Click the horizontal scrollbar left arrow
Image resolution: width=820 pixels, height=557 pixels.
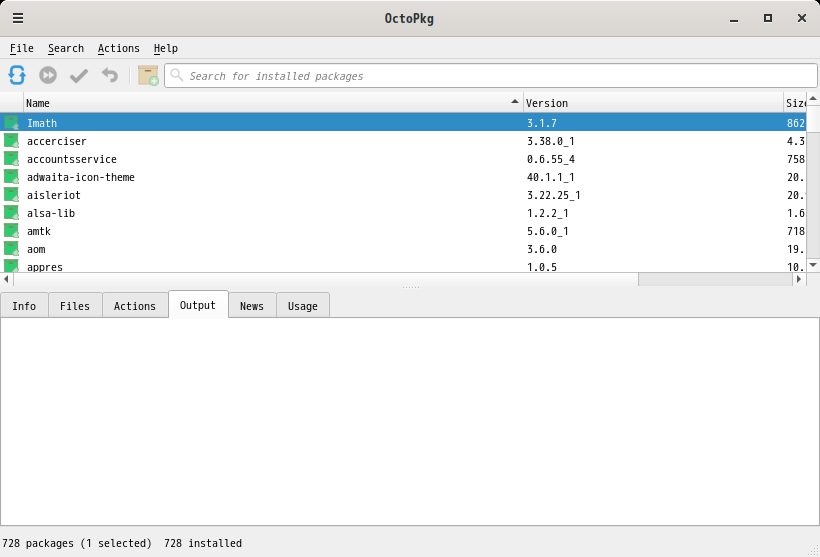(6, 279)
